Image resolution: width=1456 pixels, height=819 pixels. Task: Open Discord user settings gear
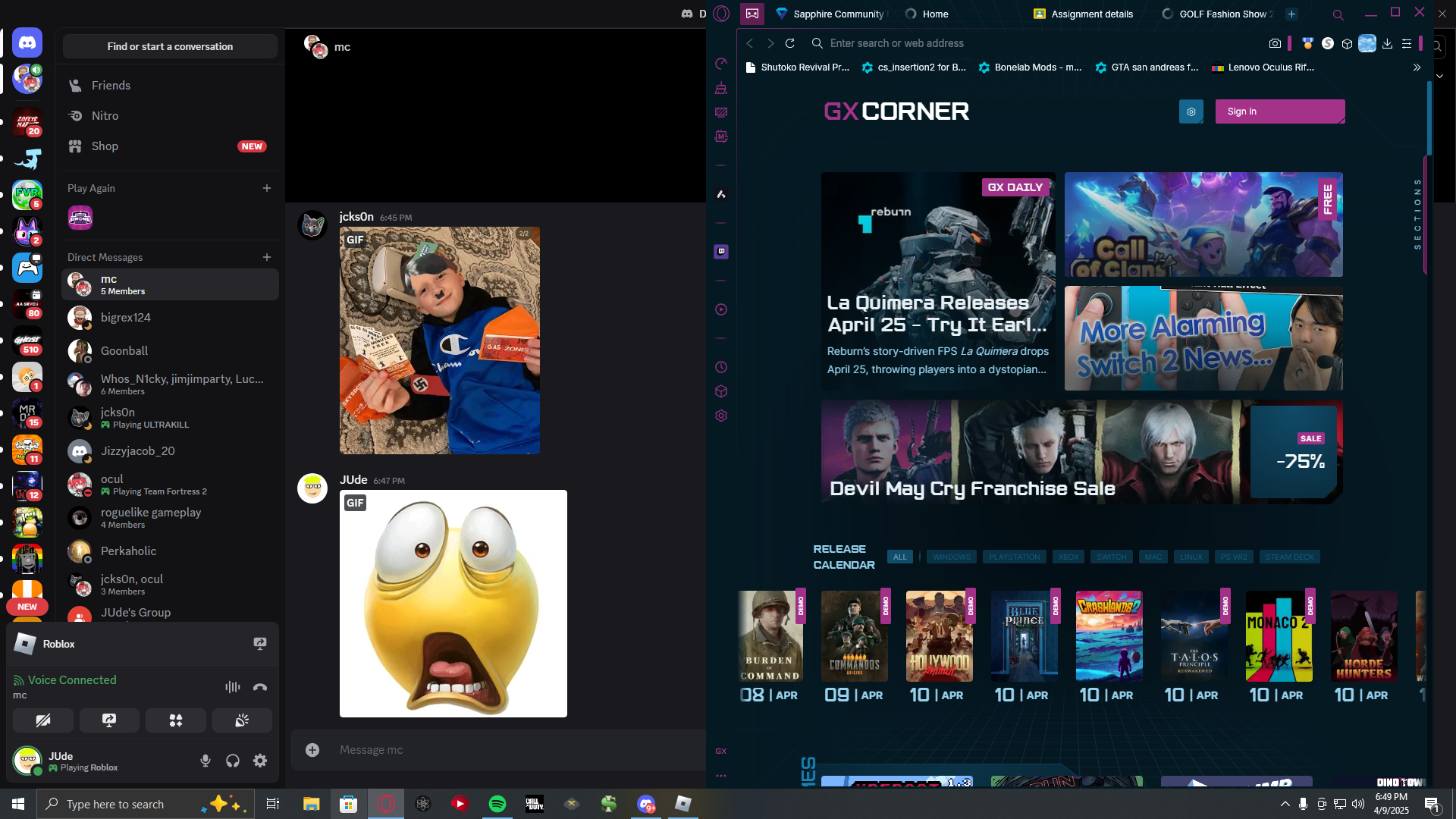pos(260,761)
